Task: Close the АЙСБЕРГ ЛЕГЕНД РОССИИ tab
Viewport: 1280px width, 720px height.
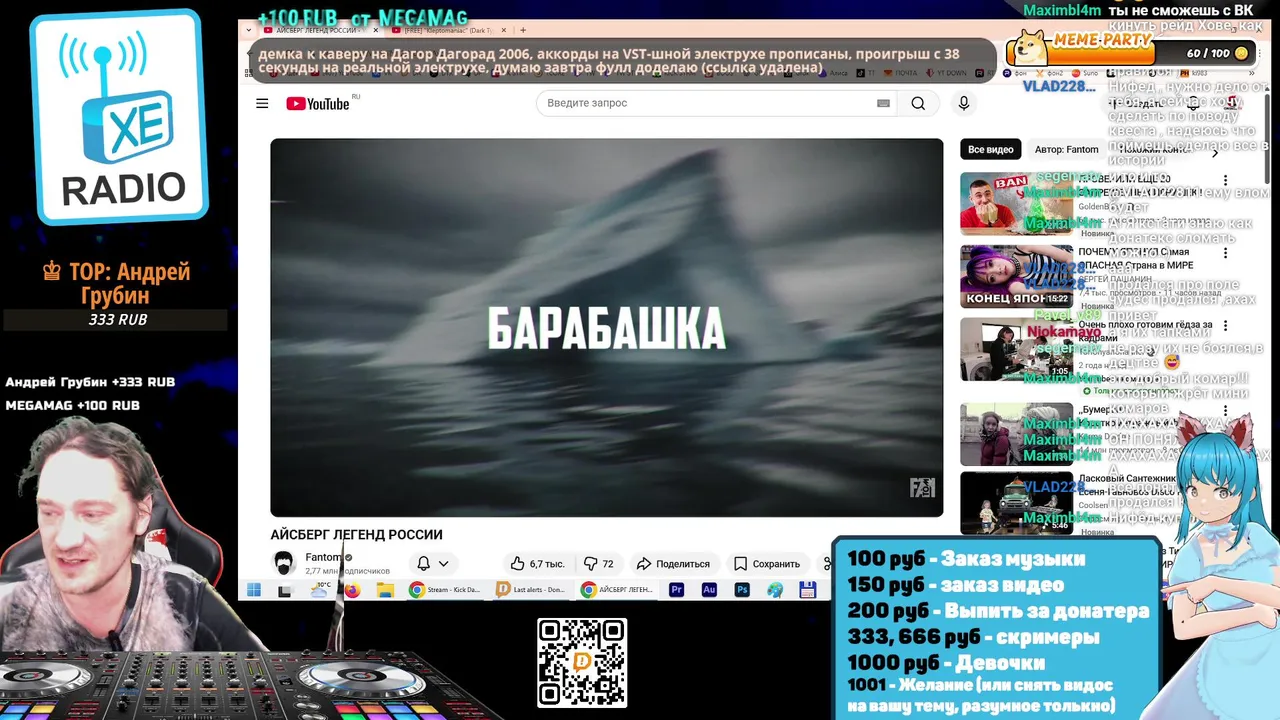Action: (x=375, y=30)
